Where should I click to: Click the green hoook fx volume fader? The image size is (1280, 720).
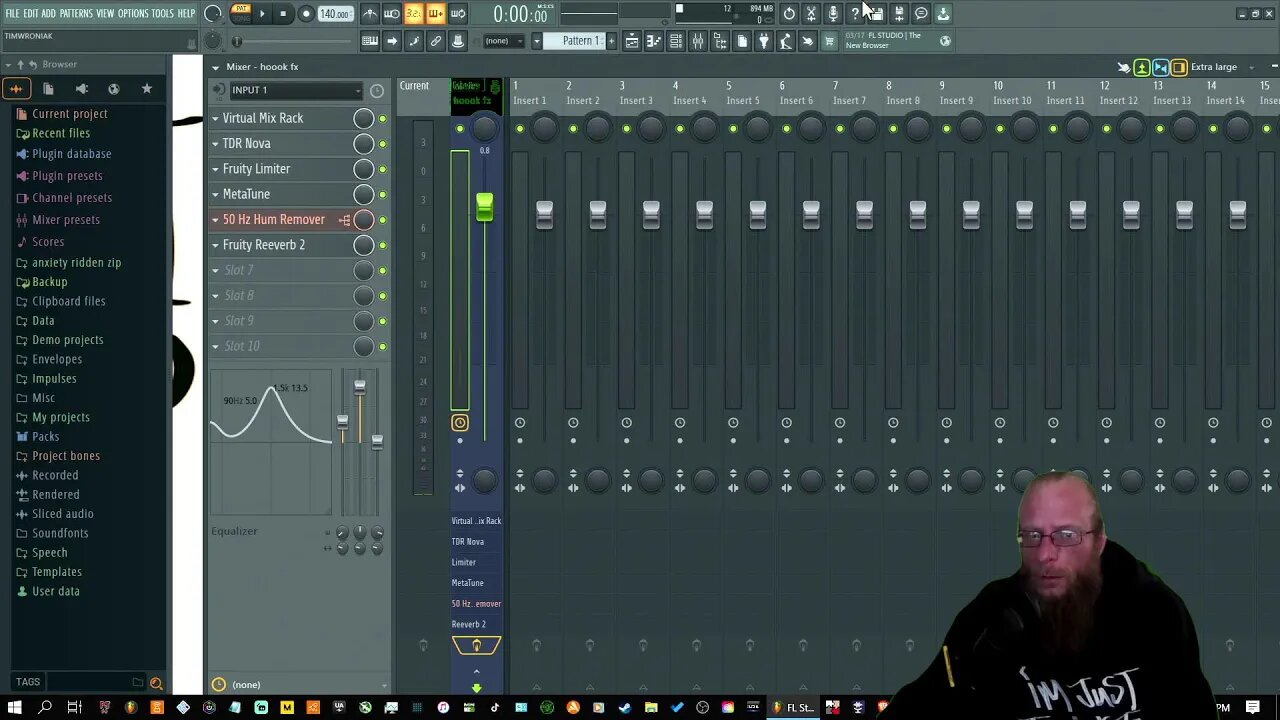tap(484, 207)
